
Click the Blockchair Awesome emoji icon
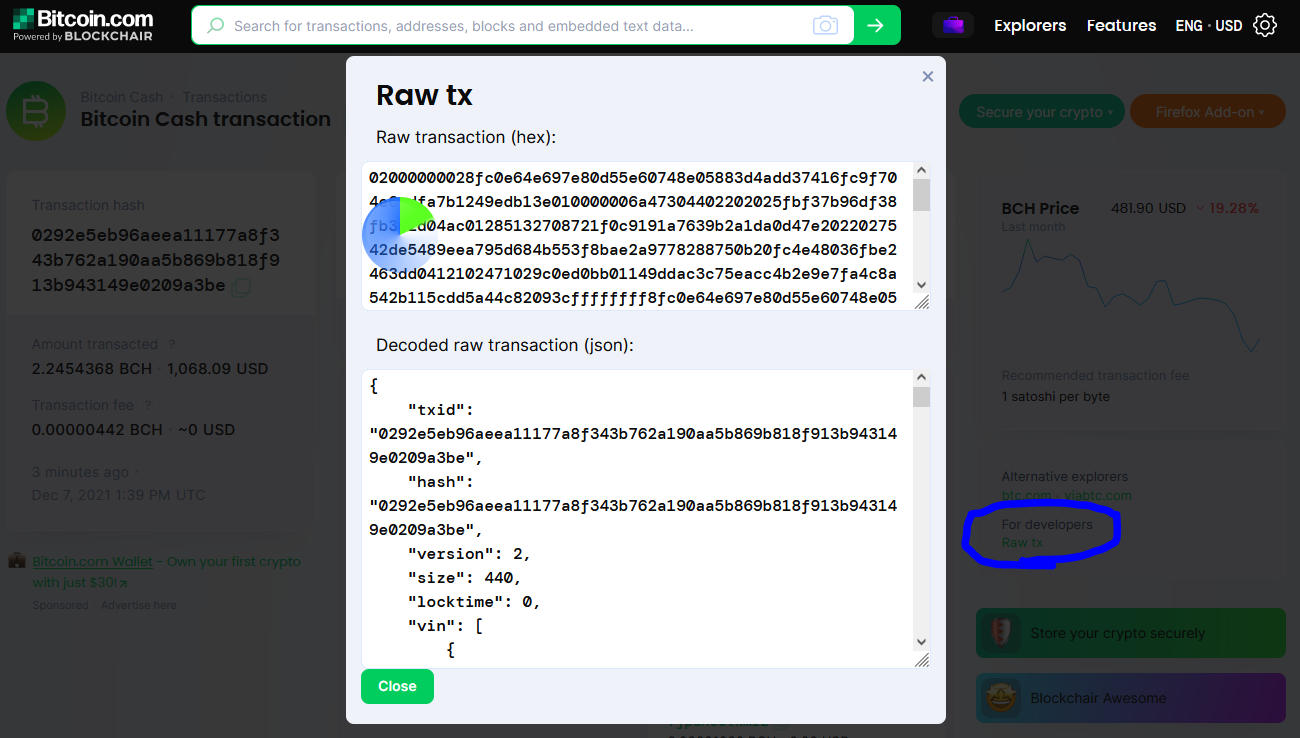[x=1001, y=698]
